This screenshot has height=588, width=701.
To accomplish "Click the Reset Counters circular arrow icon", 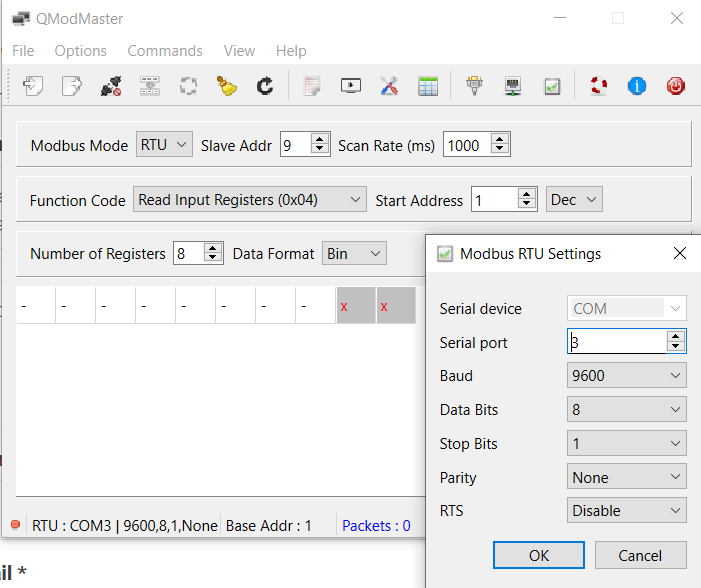I will pyautogui.click(x=265, y=86).
